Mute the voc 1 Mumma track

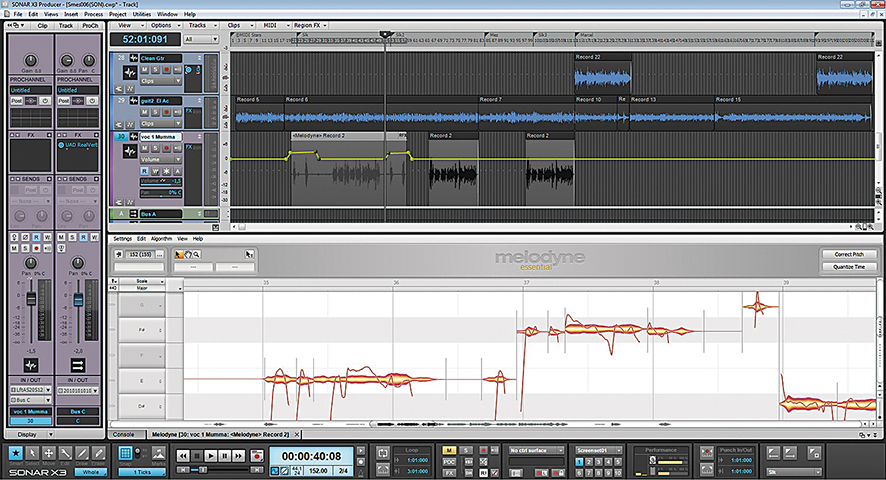tap(145, 148)
